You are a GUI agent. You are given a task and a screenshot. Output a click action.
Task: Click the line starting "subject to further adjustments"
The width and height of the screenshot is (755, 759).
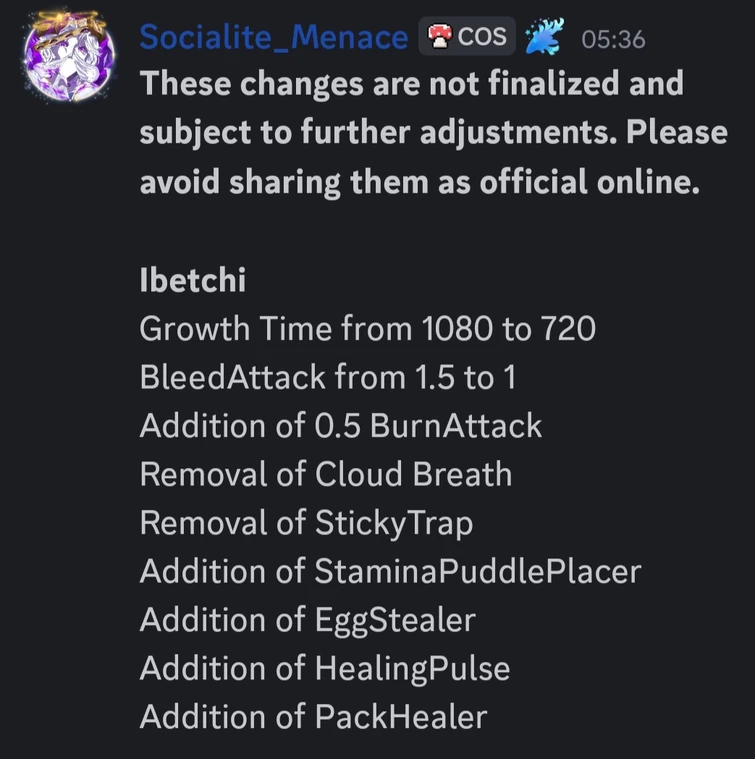tap(433, 133)
